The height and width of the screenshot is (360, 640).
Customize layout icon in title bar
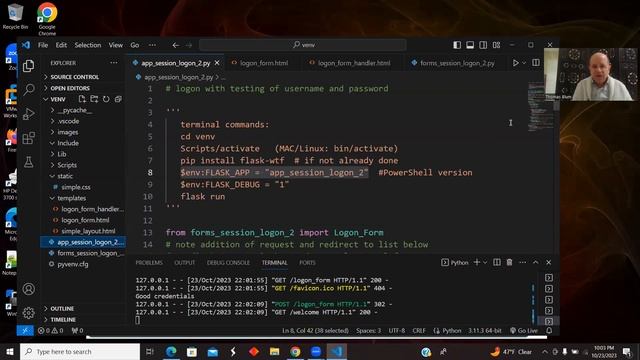pos(496,45)
